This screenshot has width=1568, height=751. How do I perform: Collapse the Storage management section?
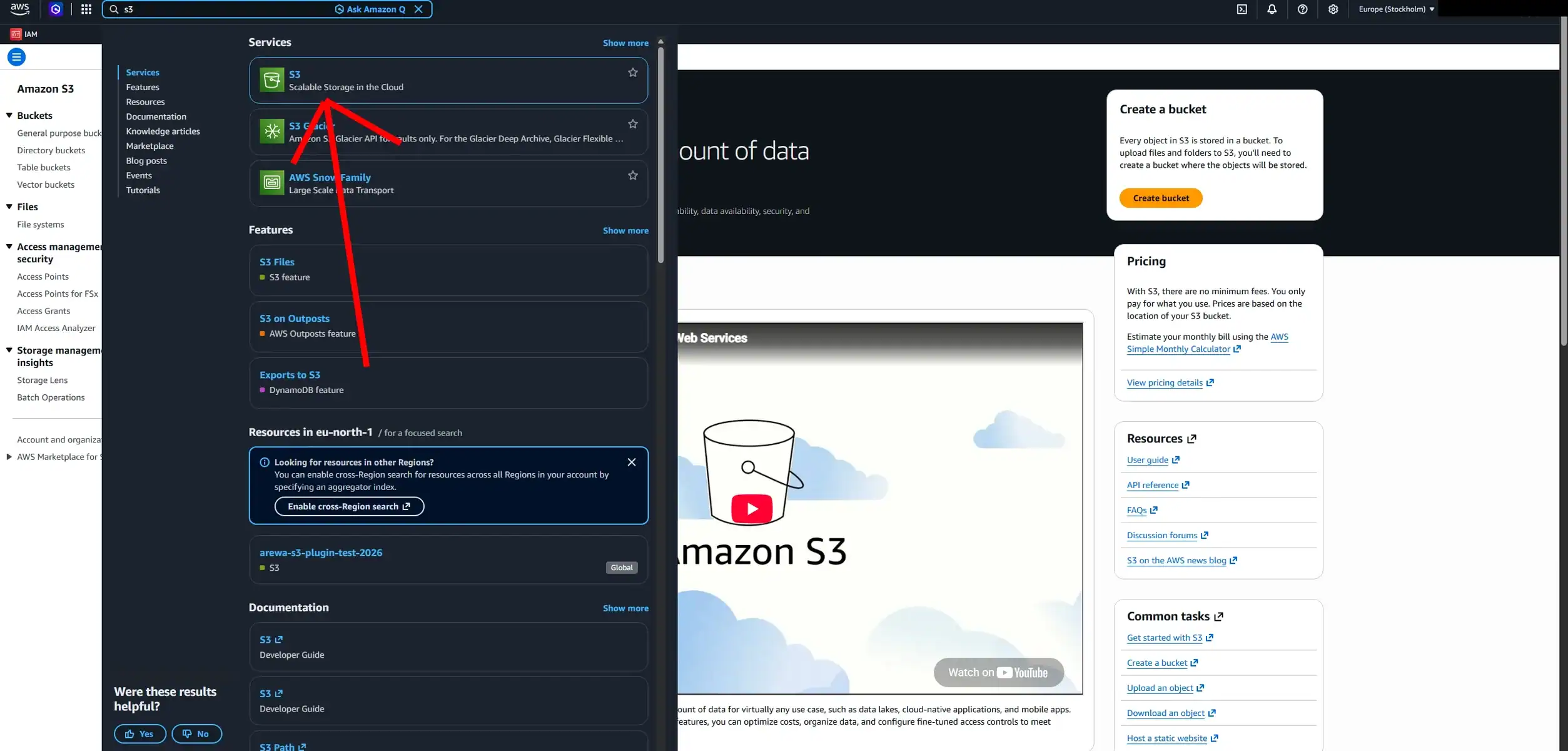point(9,350)
